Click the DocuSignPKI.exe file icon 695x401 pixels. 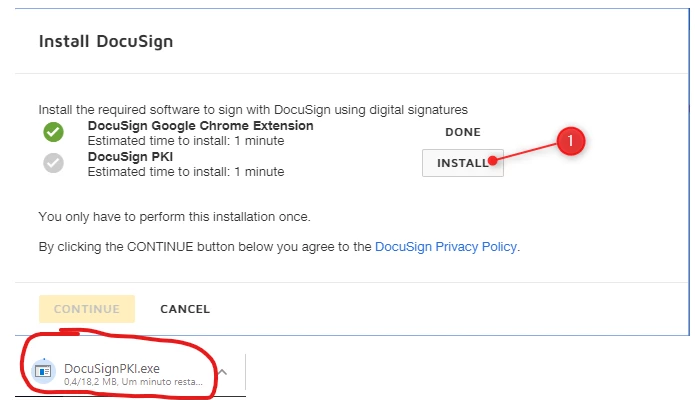click(x=43, y=371)
